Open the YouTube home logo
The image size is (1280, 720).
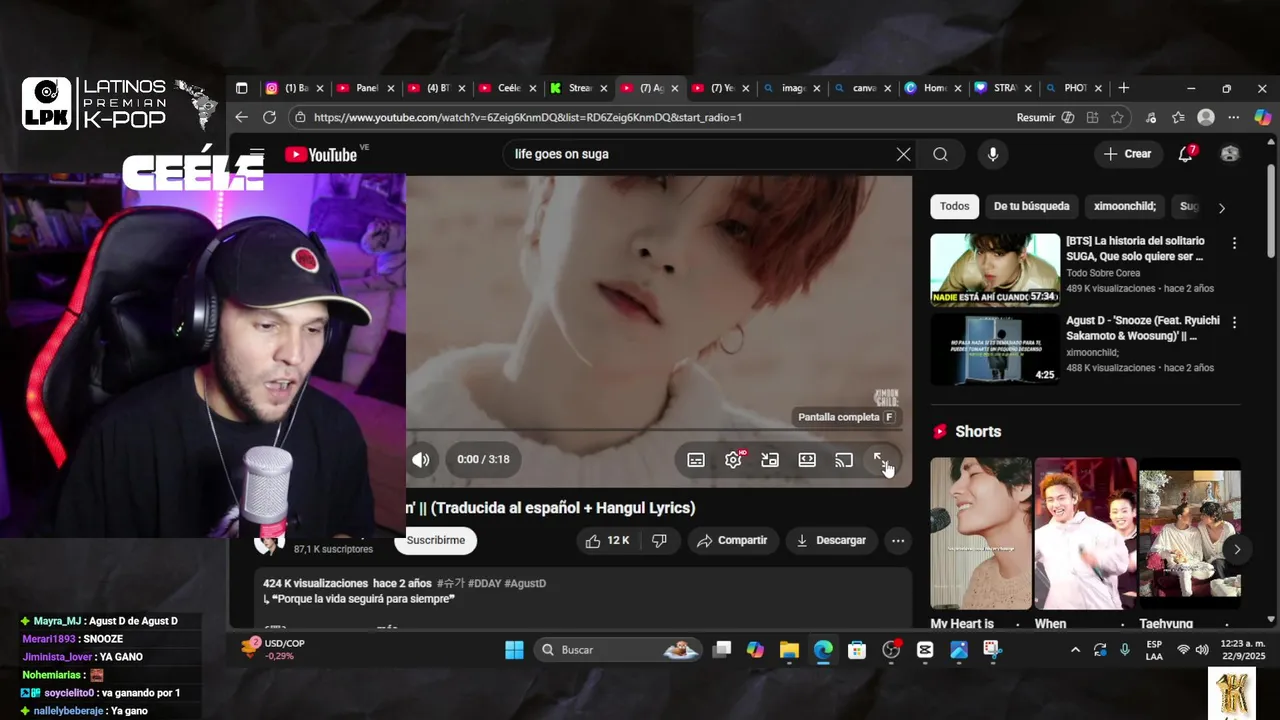(321, 154)
